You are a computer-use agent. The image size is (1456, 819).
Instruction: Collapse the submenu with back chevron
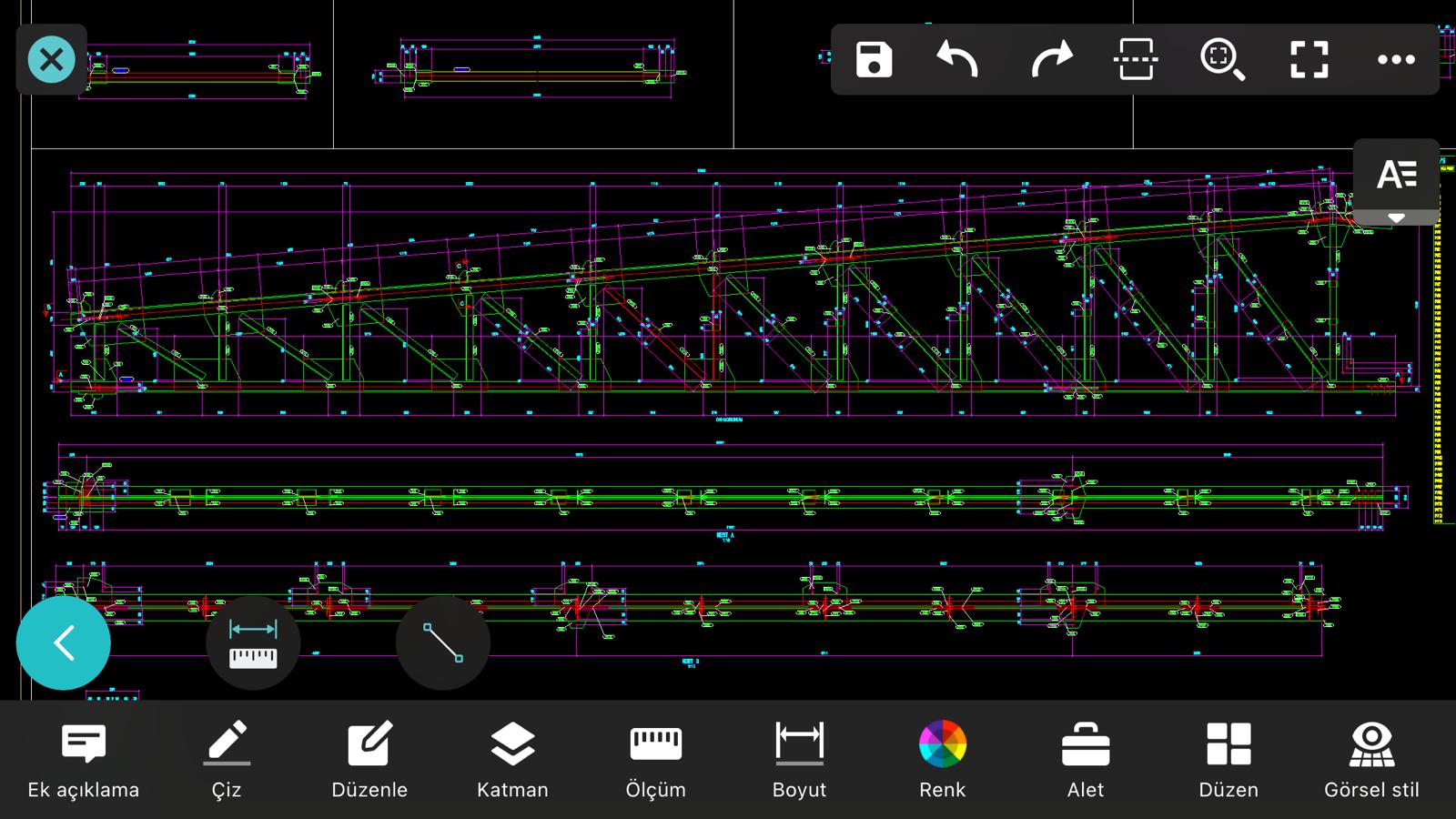point(64,643)
